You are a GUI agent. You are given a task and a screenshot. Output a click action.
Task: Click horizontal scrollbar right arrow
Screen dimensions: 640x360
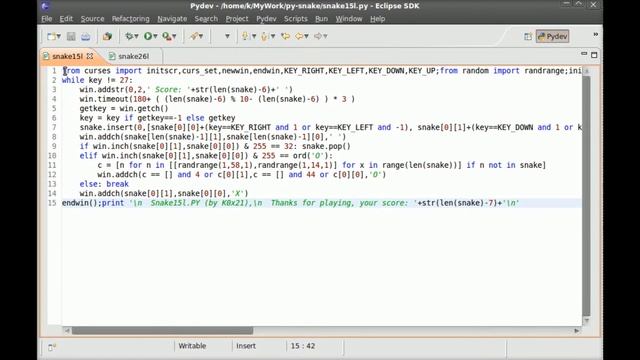(x=577, y=331)
